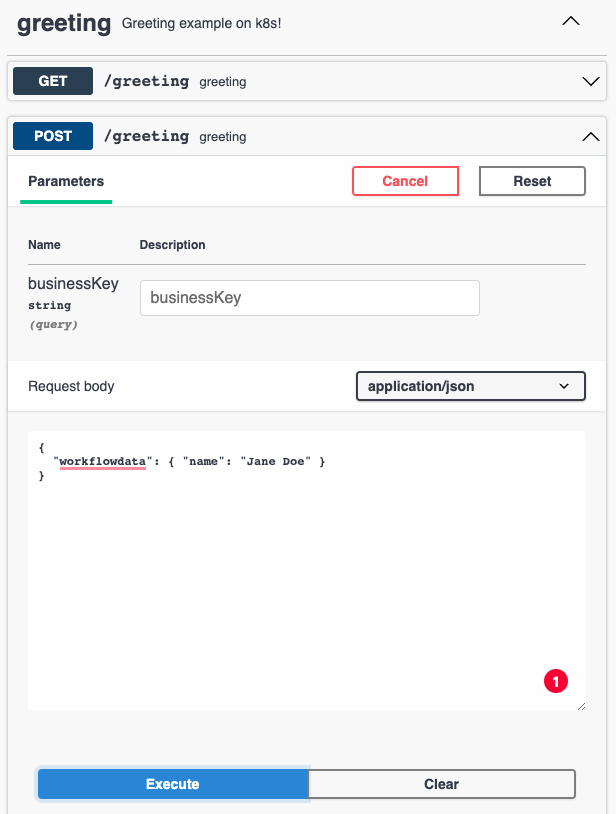Click the red error badge in the body editor

tap(556, 681)
